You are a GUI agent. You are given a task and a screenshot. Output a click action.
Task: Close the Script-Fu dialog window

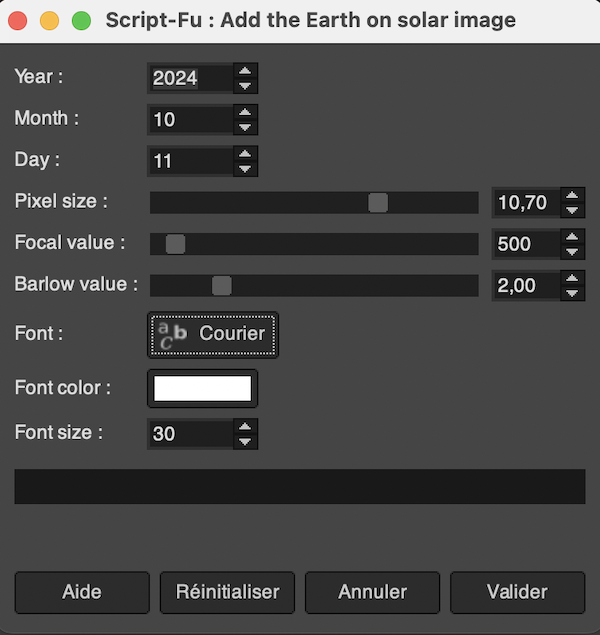(17, 20)
